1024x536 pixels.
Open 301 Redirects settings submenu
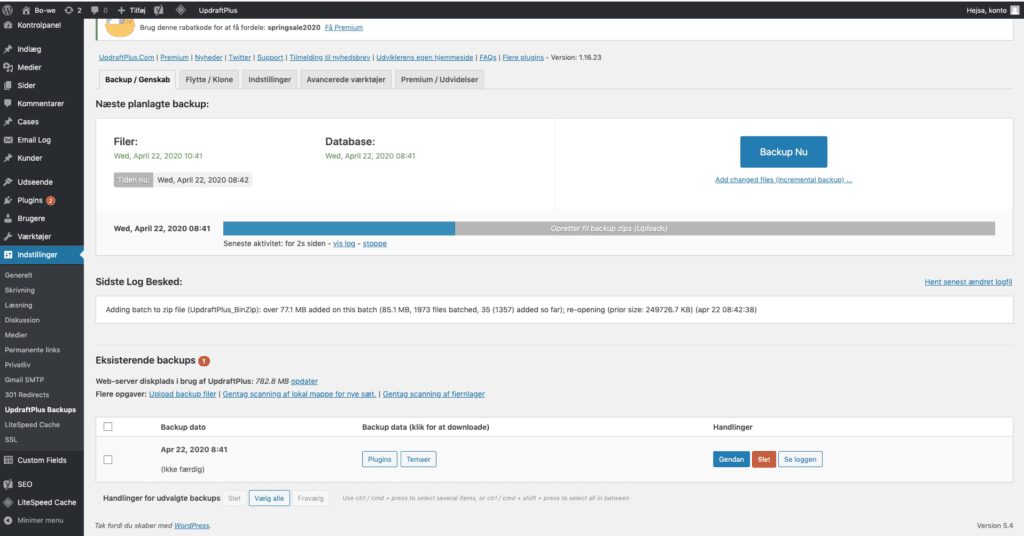27,395
